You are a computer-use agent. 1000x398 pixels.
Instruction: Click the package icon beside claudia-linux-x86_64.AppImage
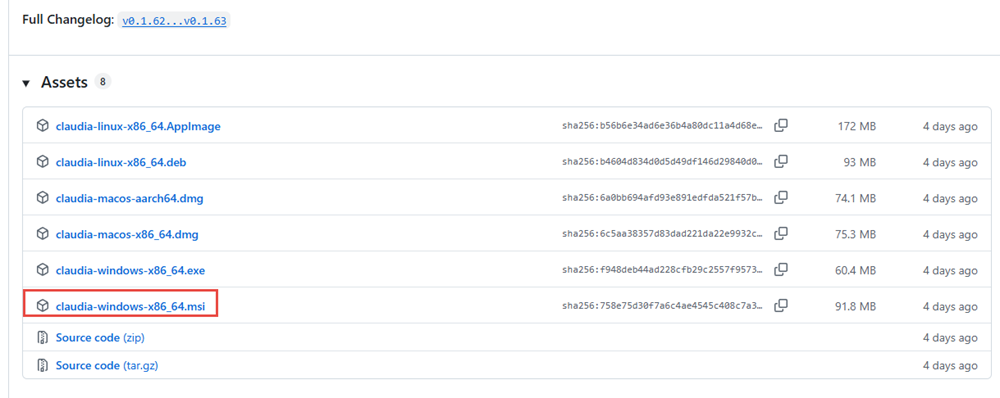coord(42,126)
